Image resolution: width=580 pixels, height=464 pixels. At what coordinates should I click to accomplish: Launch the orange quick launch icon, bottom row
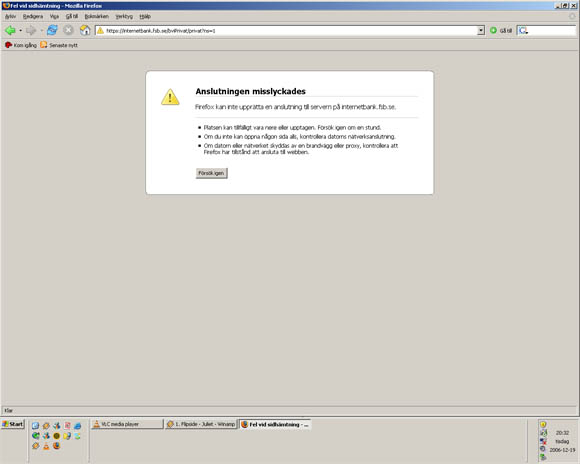36,446
